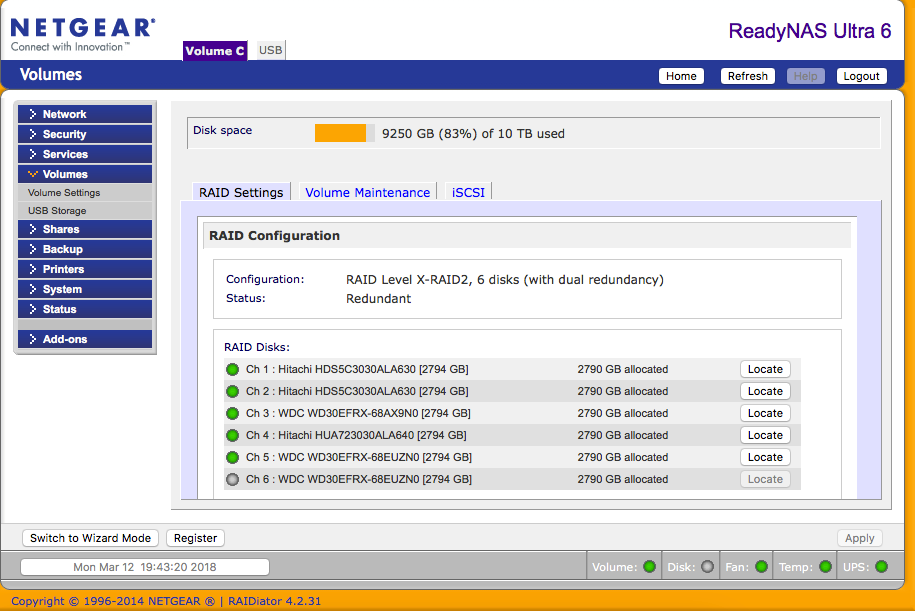Viewport: 915px width, 611px height.
Task: Expand the System menu section
Action: click(85, 289)
